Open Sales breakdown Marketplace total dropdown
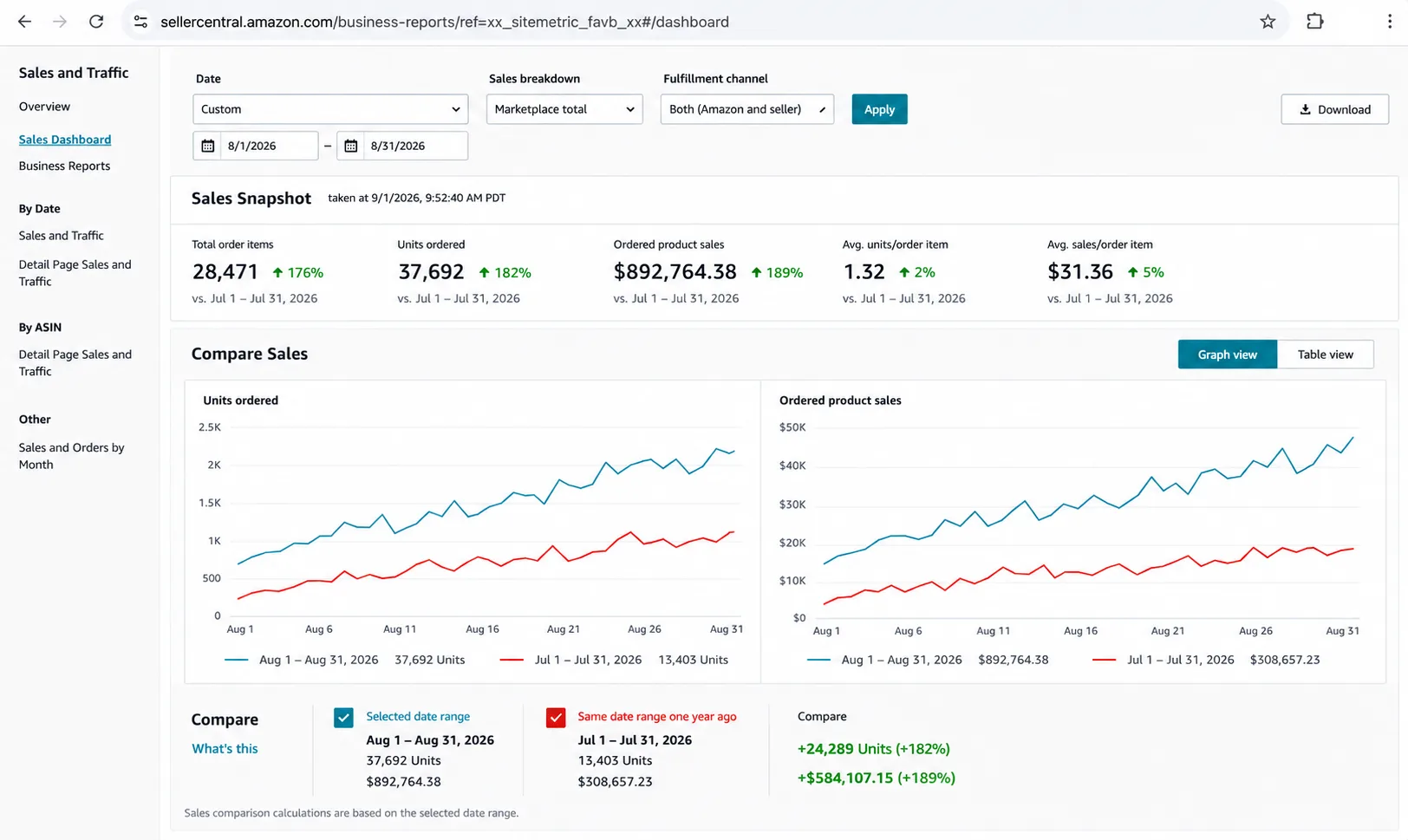This screenshot has height=840, width=1408. click(x=564, y=109)
